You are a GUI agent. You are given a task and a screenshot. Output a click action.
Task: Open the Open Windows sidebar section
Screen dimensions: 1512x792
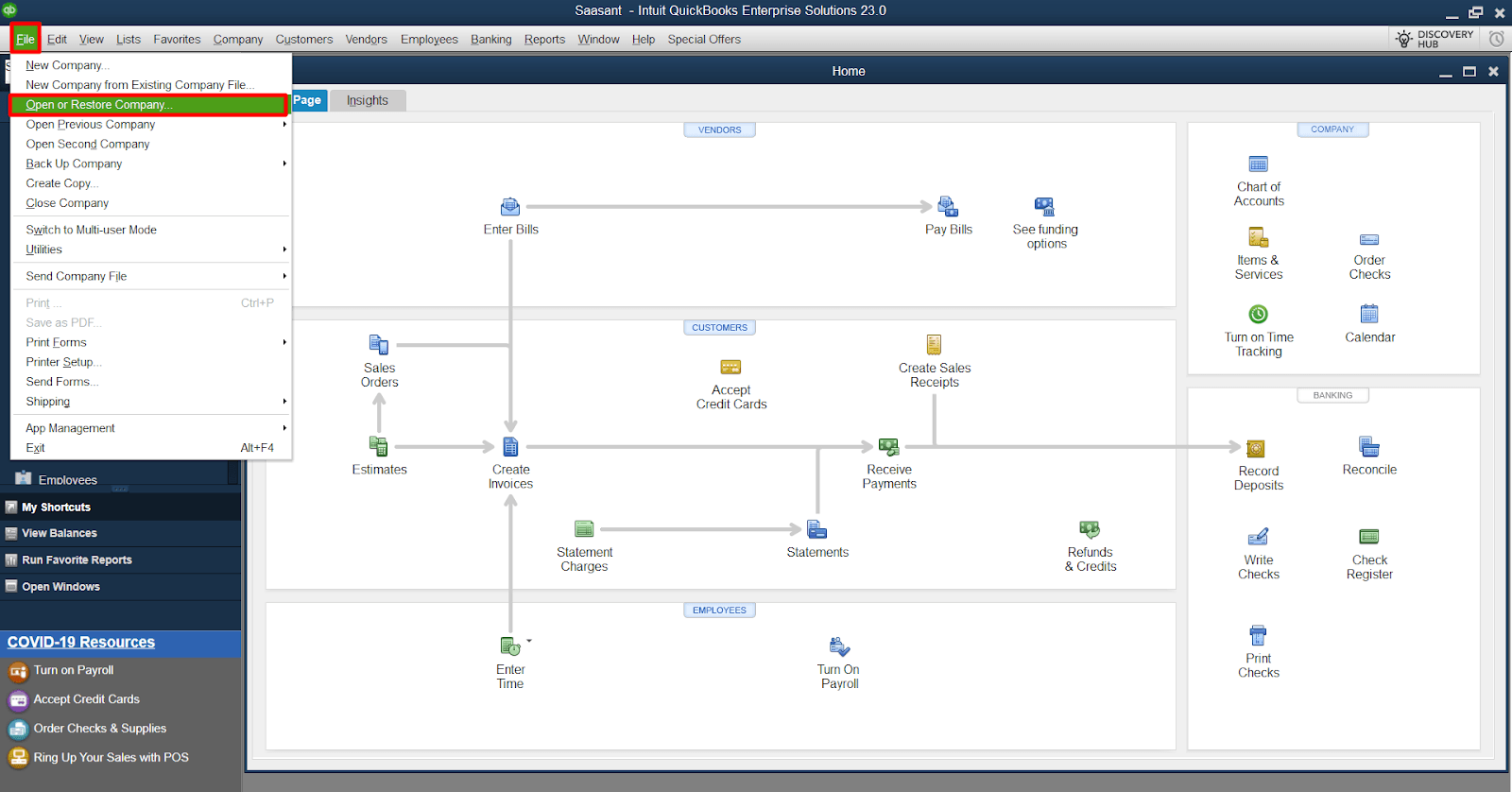[120, 587]
